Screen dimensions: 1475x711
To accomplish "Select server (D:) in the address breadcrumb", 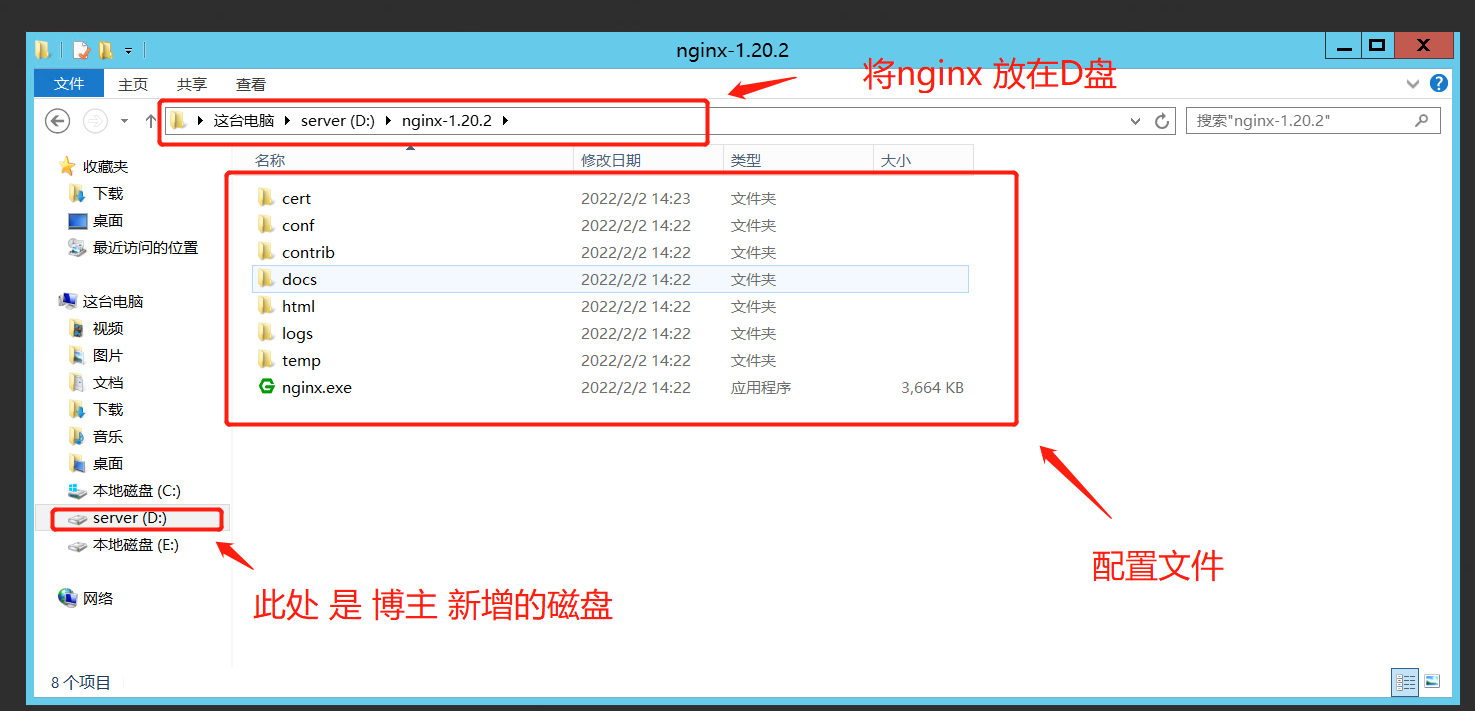I will (337, 121).
